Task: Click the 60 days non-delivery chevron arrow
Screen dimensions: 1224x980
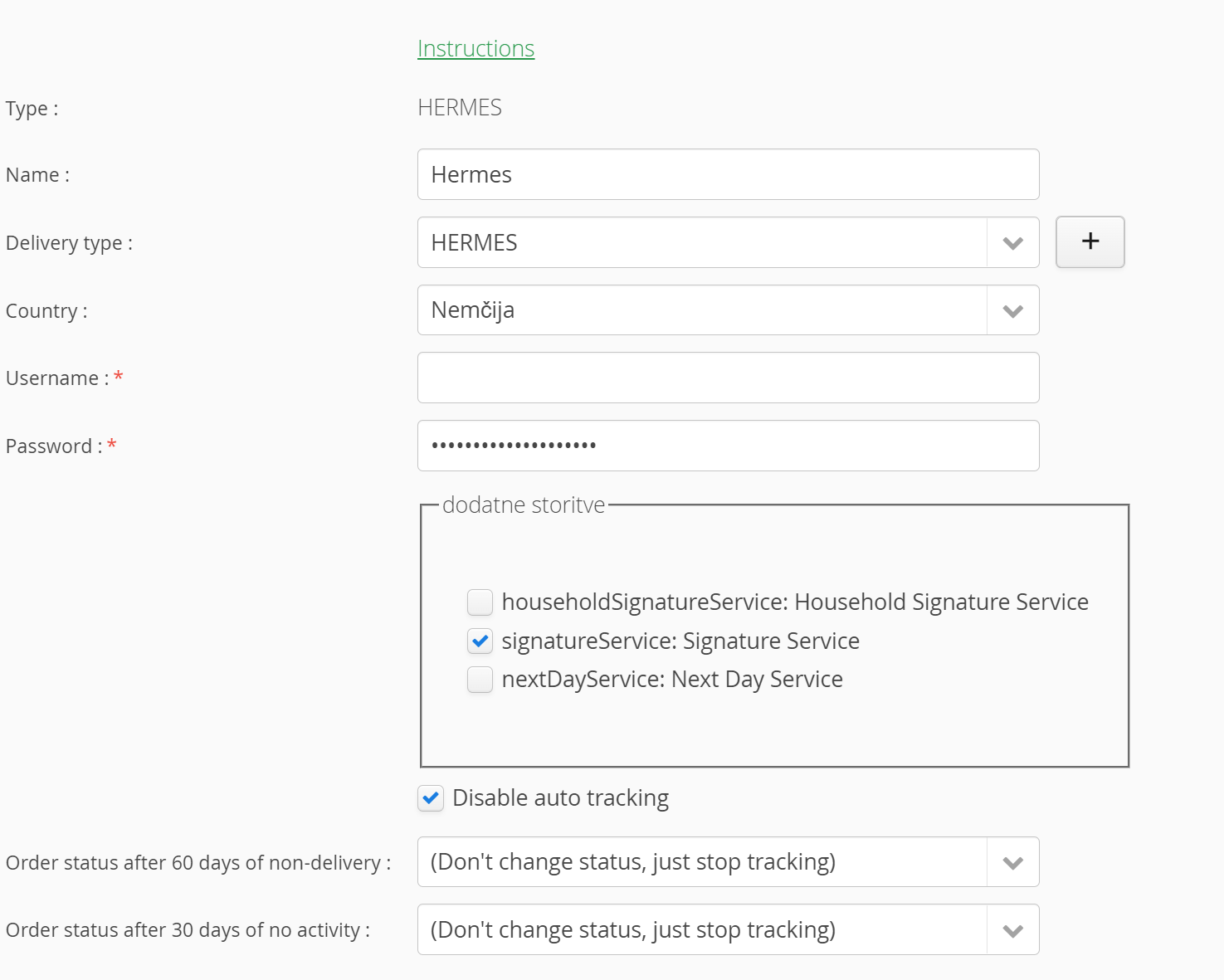Action: click(1012, 863)
